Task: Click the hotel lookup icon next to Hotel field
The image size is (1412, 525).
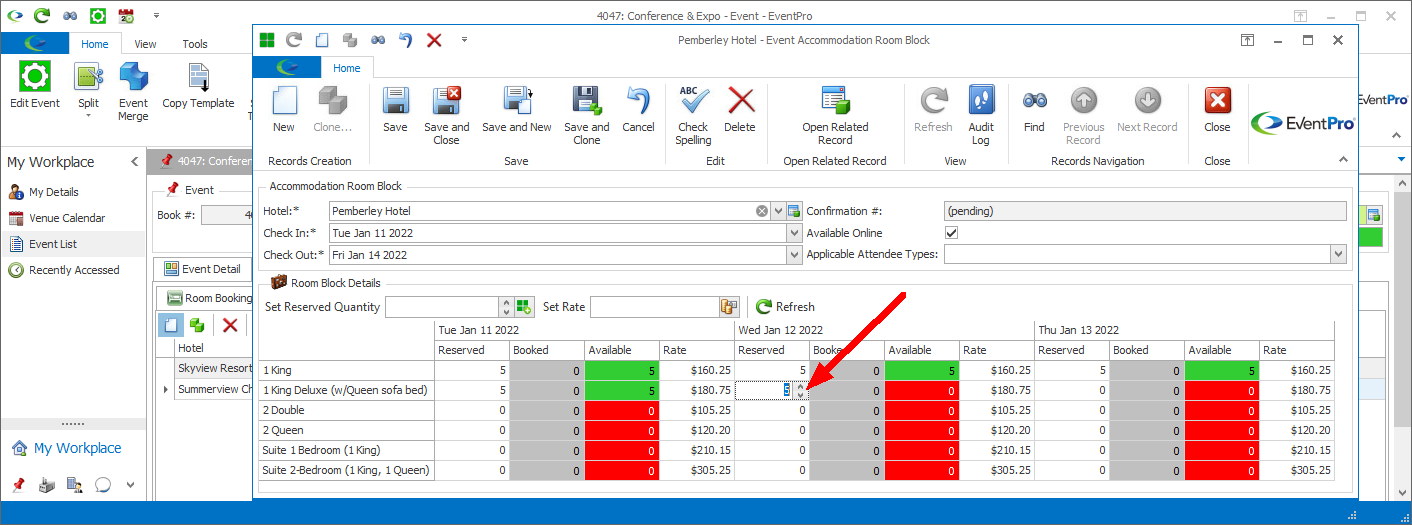Action: click(x=794, y=211)
